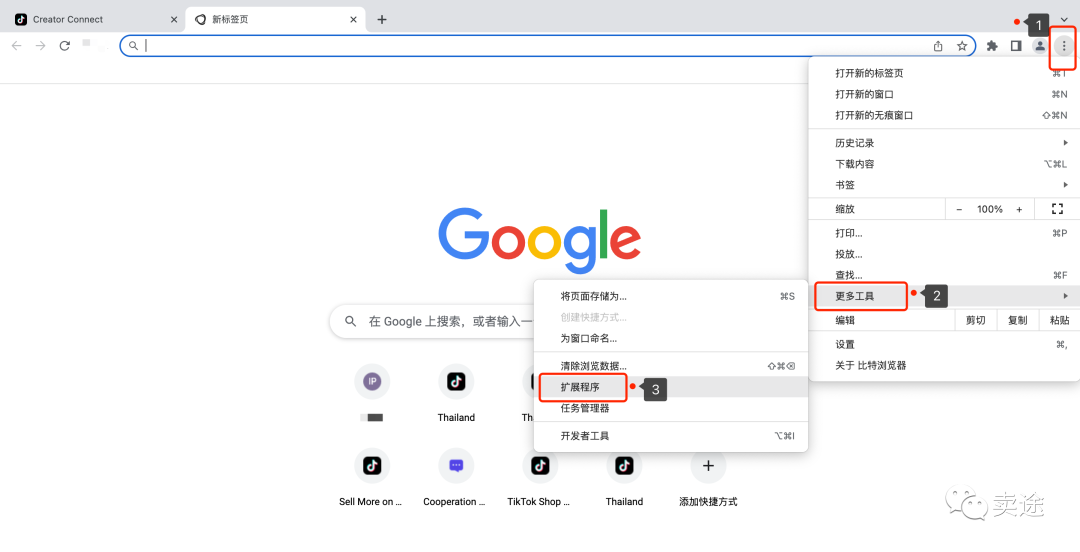Bookmark page with the star icon
The image size is (1080, 552).
(962, 46)
